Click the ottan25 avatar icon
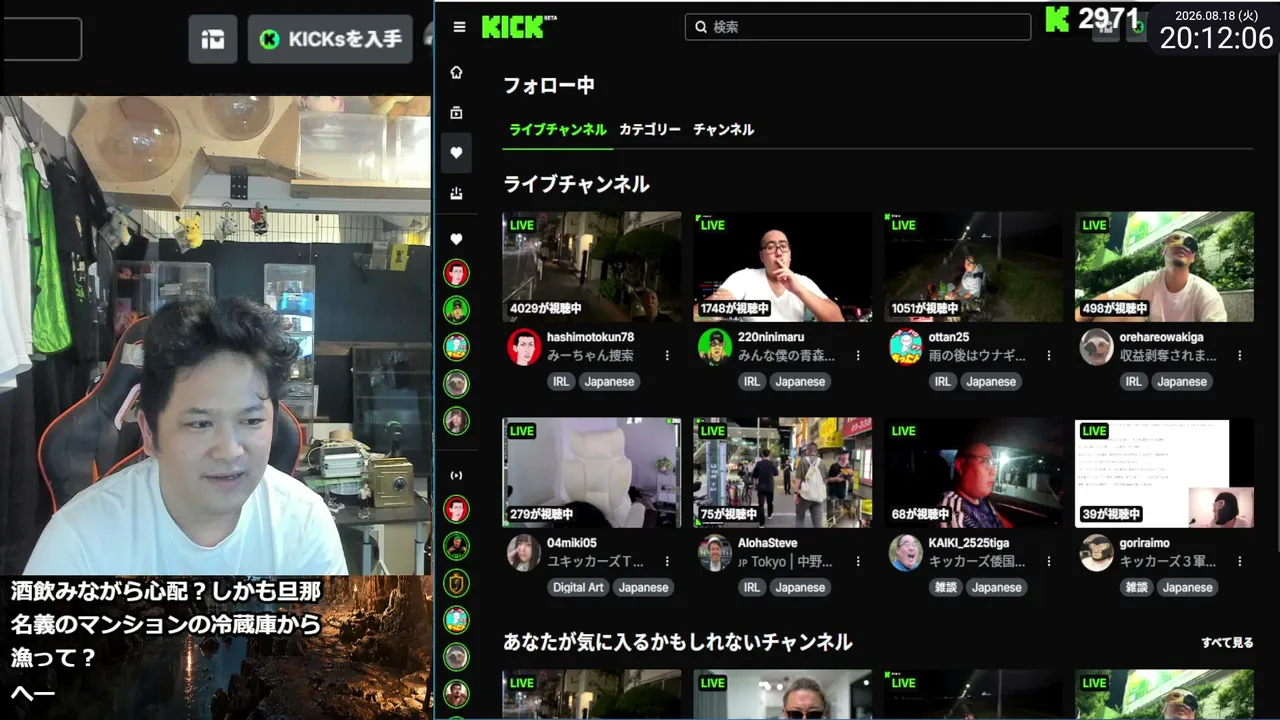Screen dimensions: 1280x720 pos(906,347)
